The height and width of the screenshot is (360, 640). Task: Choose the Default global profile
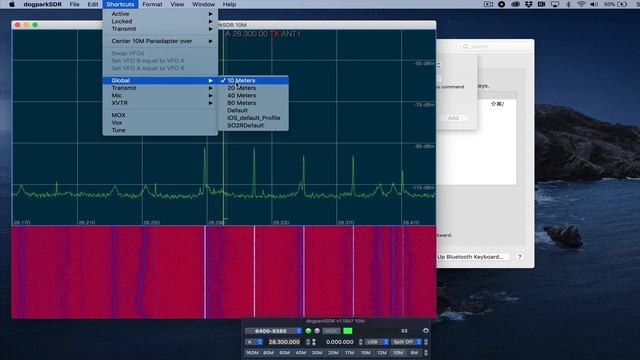tap(253, 110)
